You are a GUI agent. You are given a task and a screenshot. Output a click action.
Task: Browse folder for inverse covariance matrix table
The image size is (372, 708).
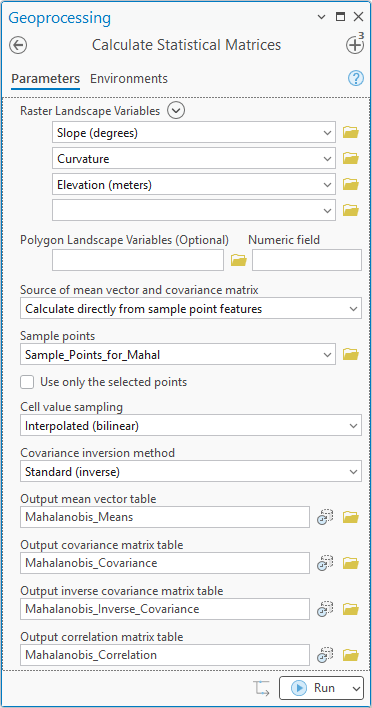(x=351, y=609)
